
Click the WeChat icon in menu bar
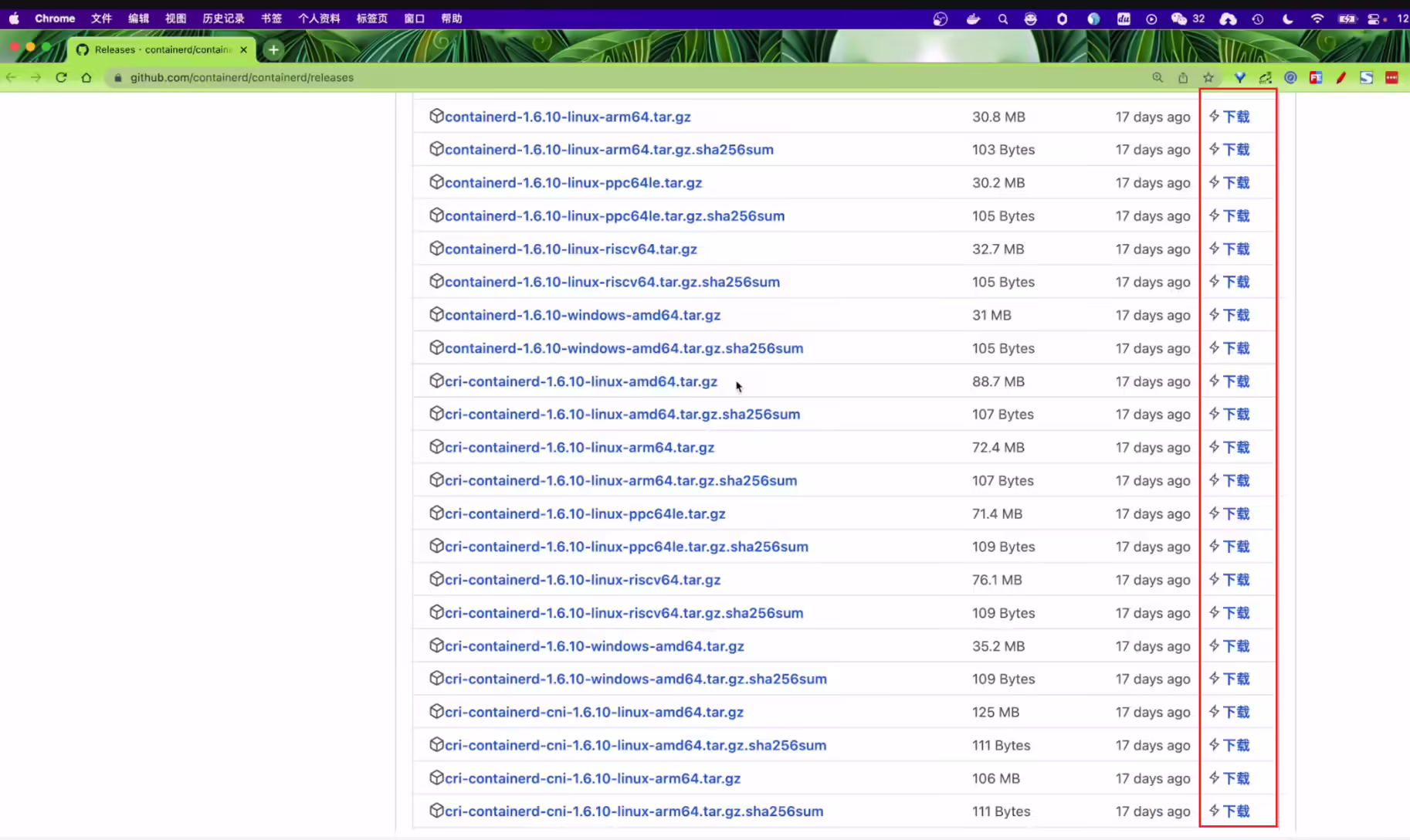click(x=1179, y=19)
